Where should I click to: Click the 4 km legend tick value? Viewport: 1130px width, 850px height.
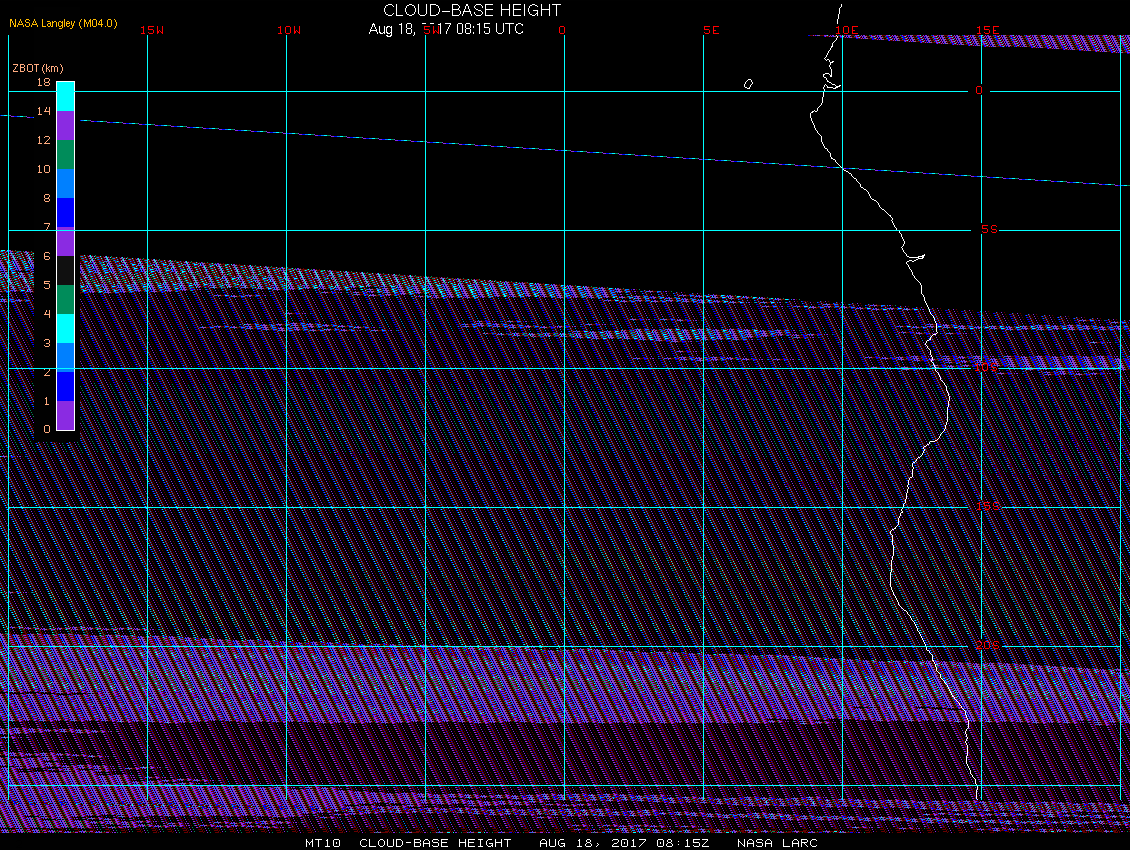pyautogui.click(x=47, y=314)
